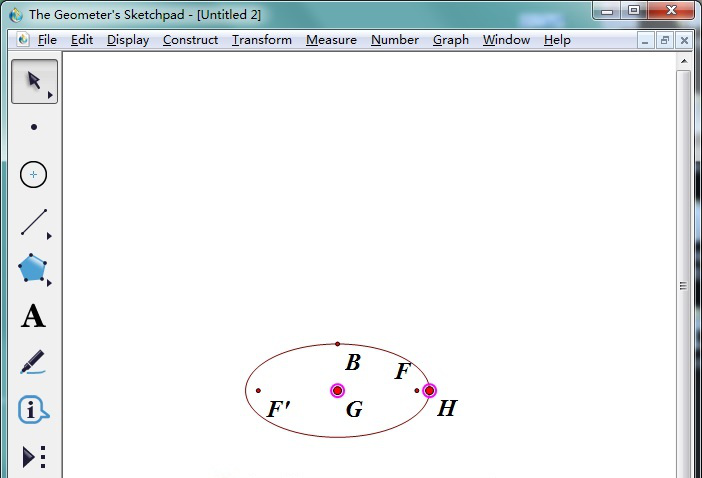This screenshot has height=478, width=702.
Task: Open the Transform menu
Action: [262, 40]
